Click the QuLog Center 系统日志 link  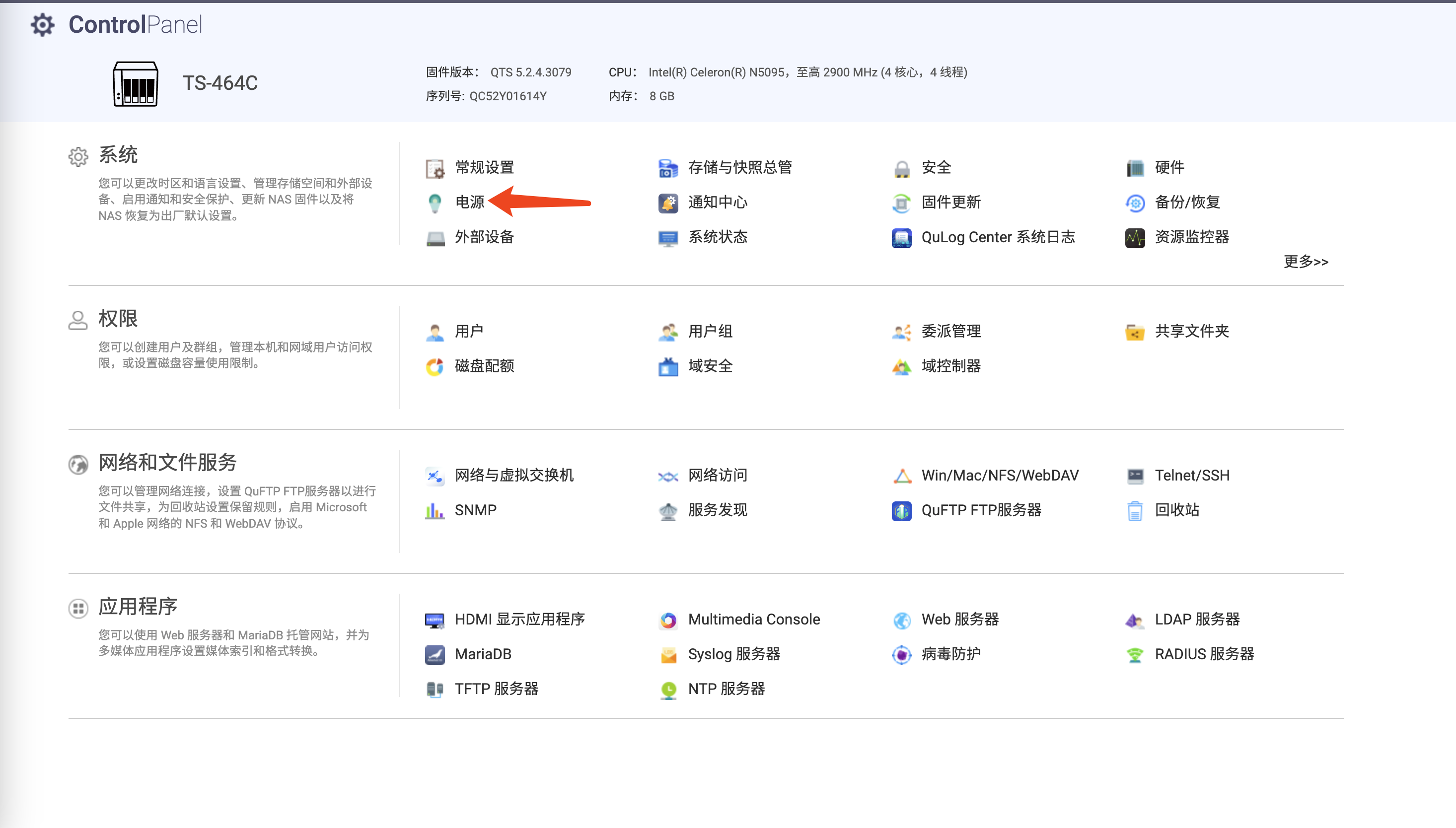[998, 237]
